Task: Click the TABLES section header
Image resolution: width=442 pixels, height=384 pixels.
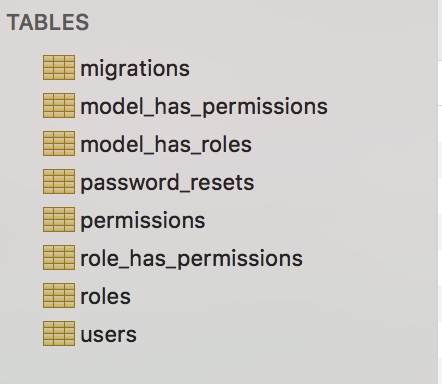Action: point(48,22)
